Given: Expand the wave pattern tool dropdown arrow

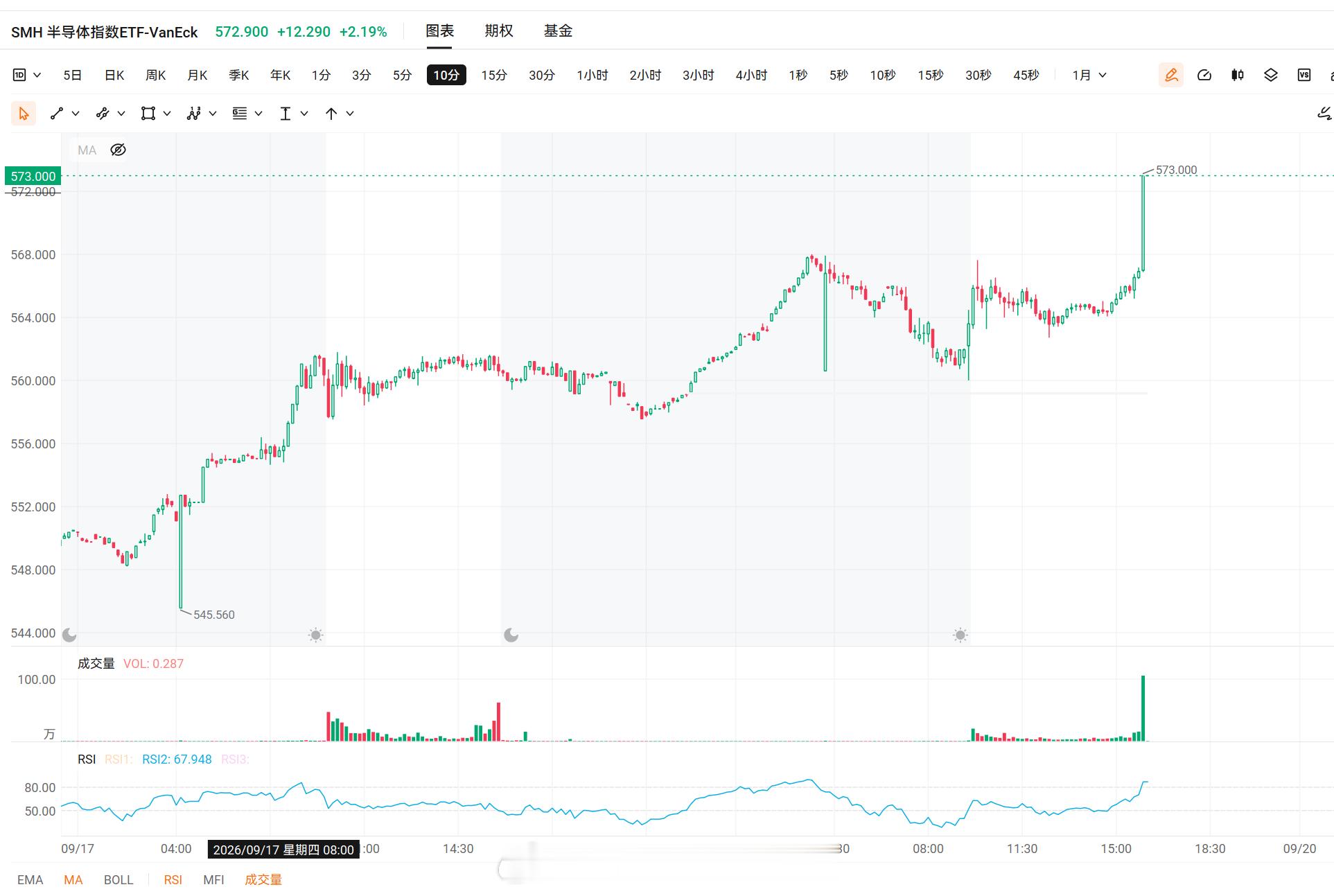Looking at the screenshot, I should (x=213, y=114).
